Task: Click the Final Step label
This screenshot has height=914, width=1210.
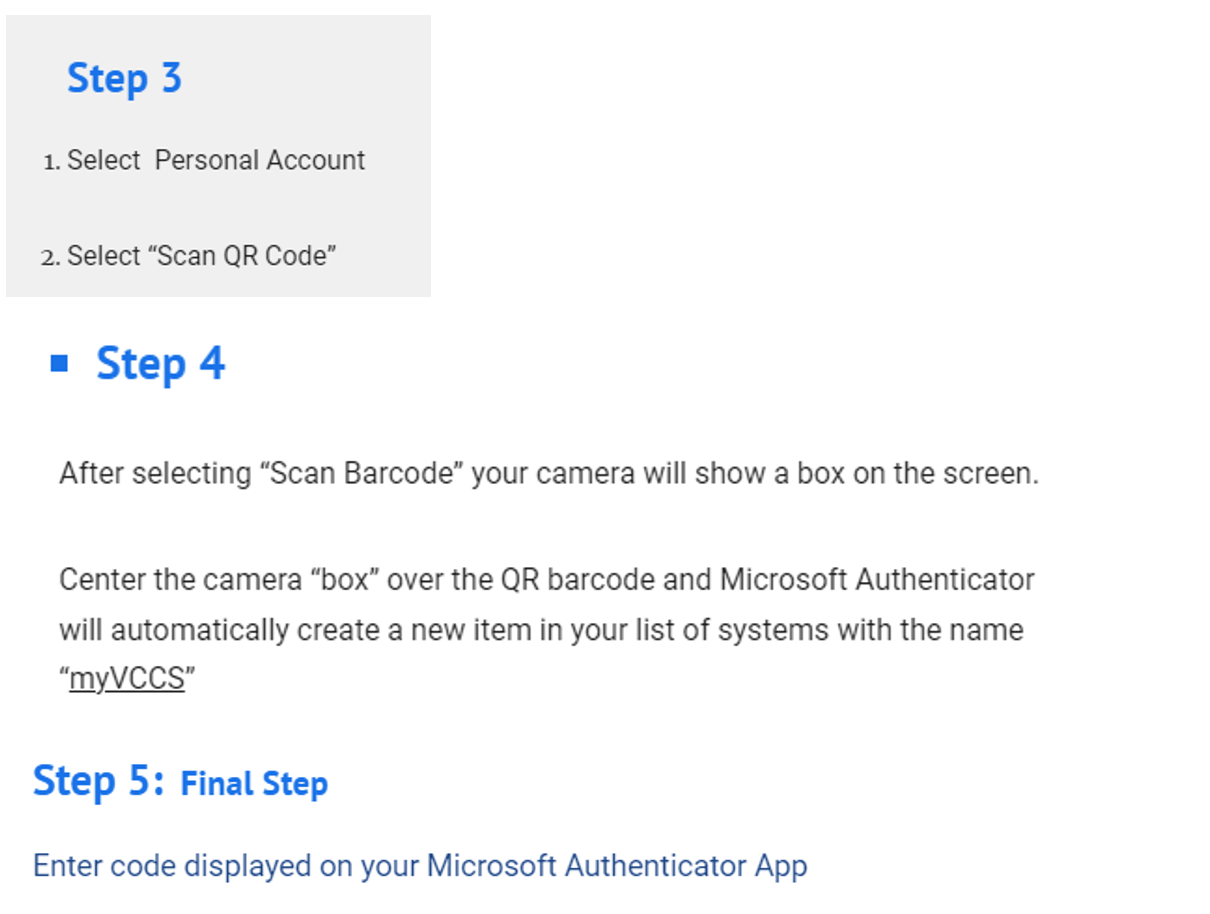Action: 254,783
